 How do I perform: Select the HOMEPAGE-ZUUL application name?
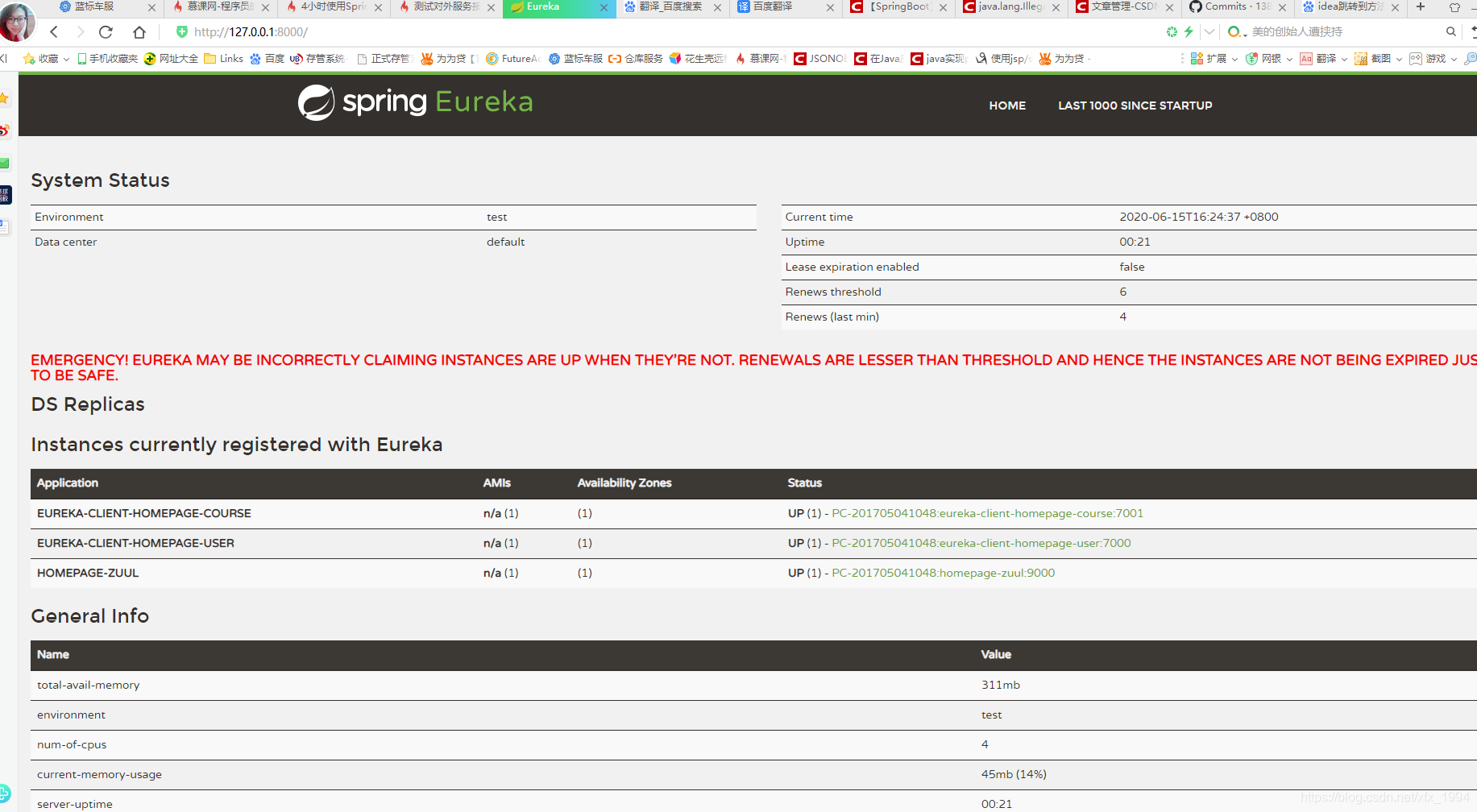click(88, 573)
